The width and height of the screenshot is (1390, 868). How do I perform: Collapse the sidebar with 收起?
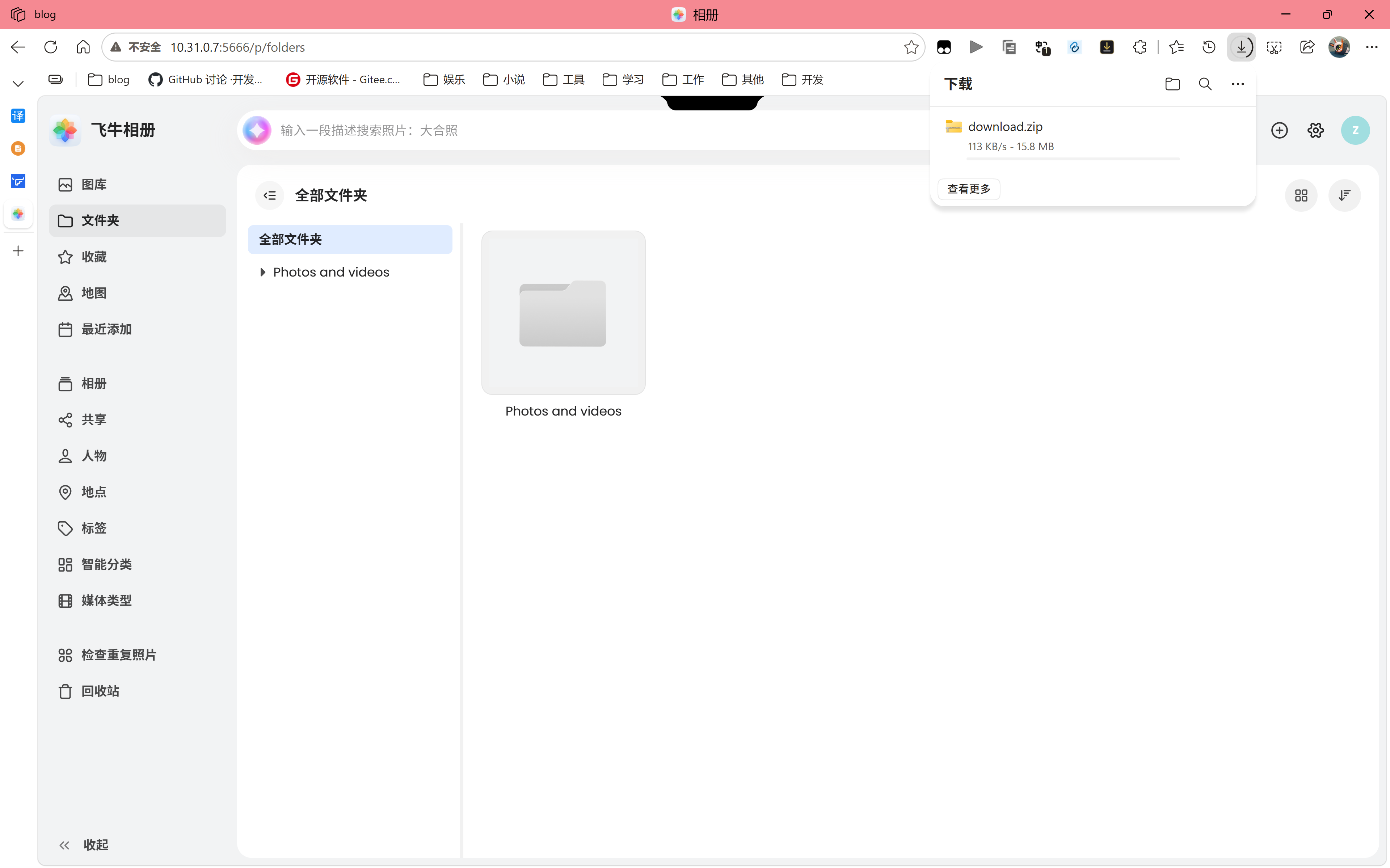(x=84, y=844)
